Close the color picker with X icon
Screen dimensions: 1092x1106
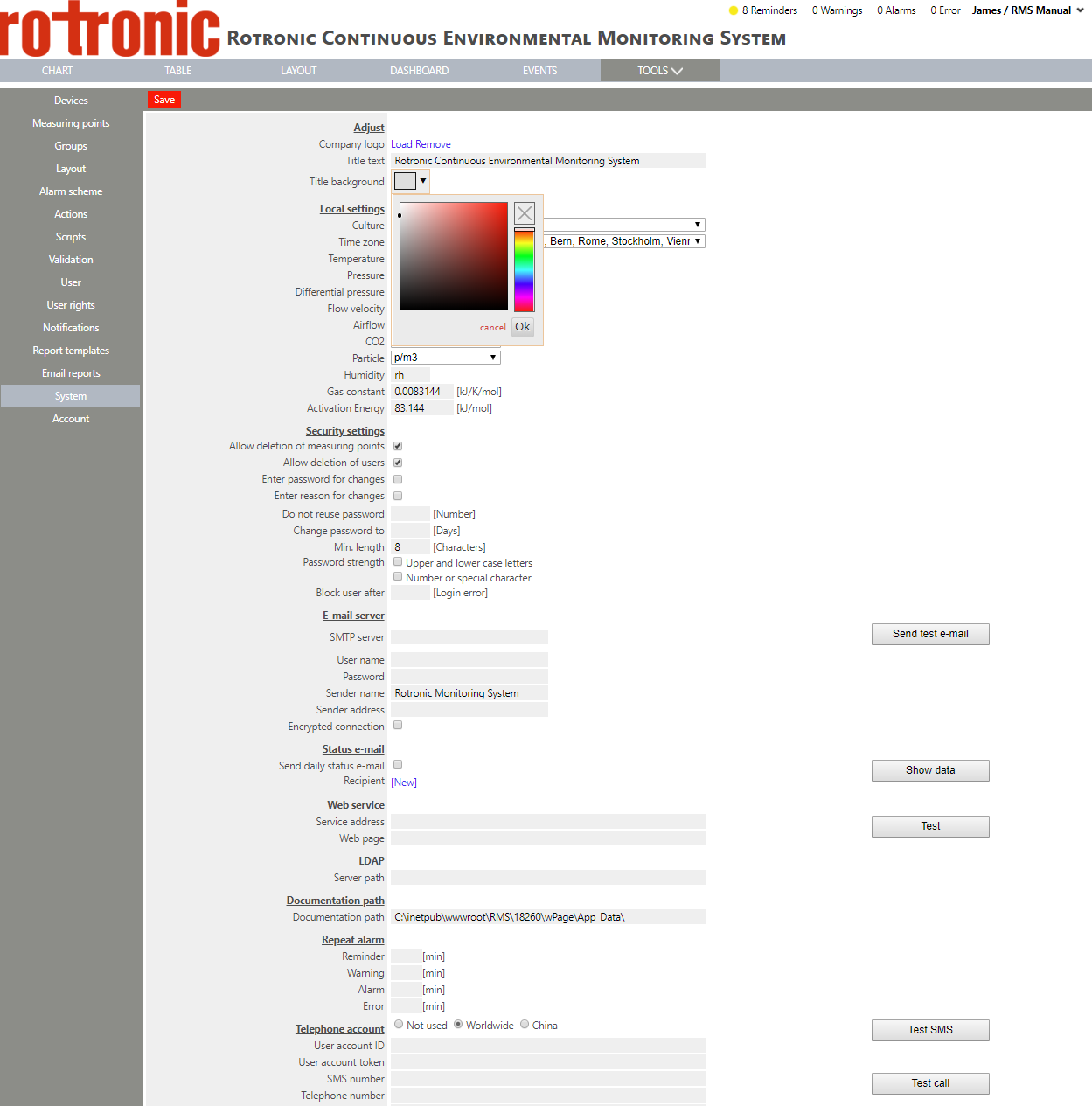point(525,213)
